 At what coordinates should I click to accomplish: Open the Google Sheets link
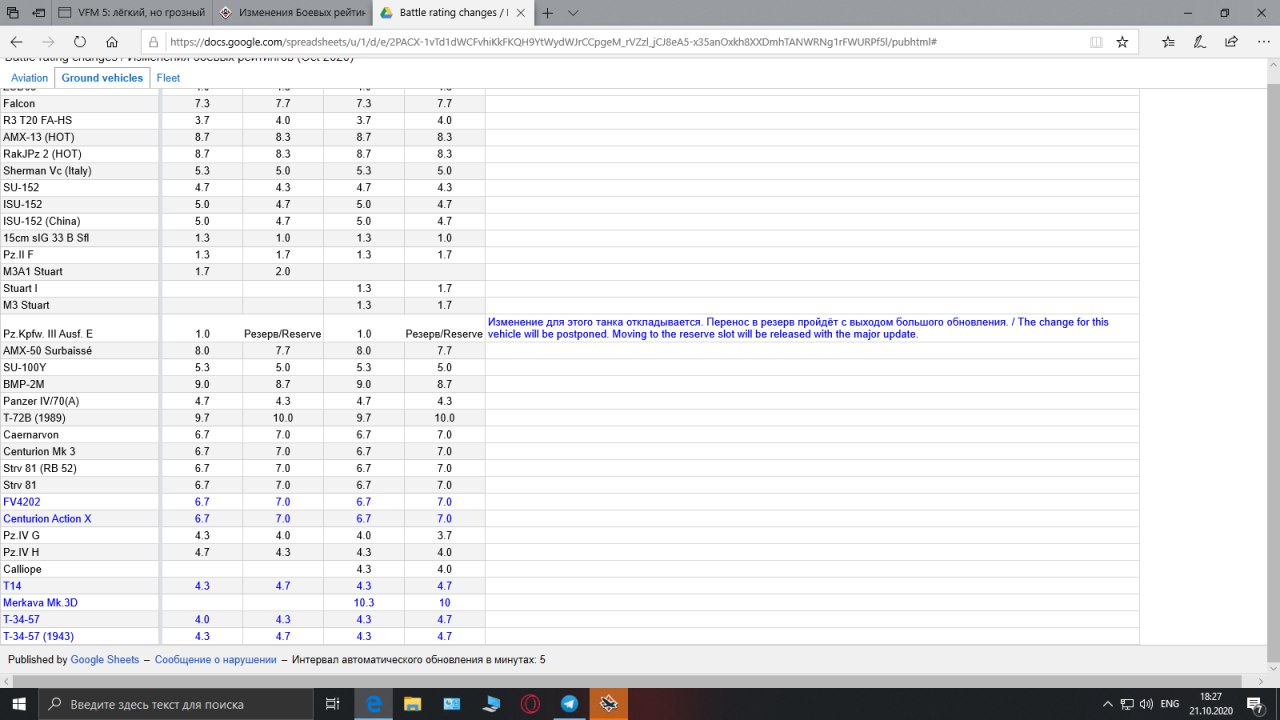105,660
